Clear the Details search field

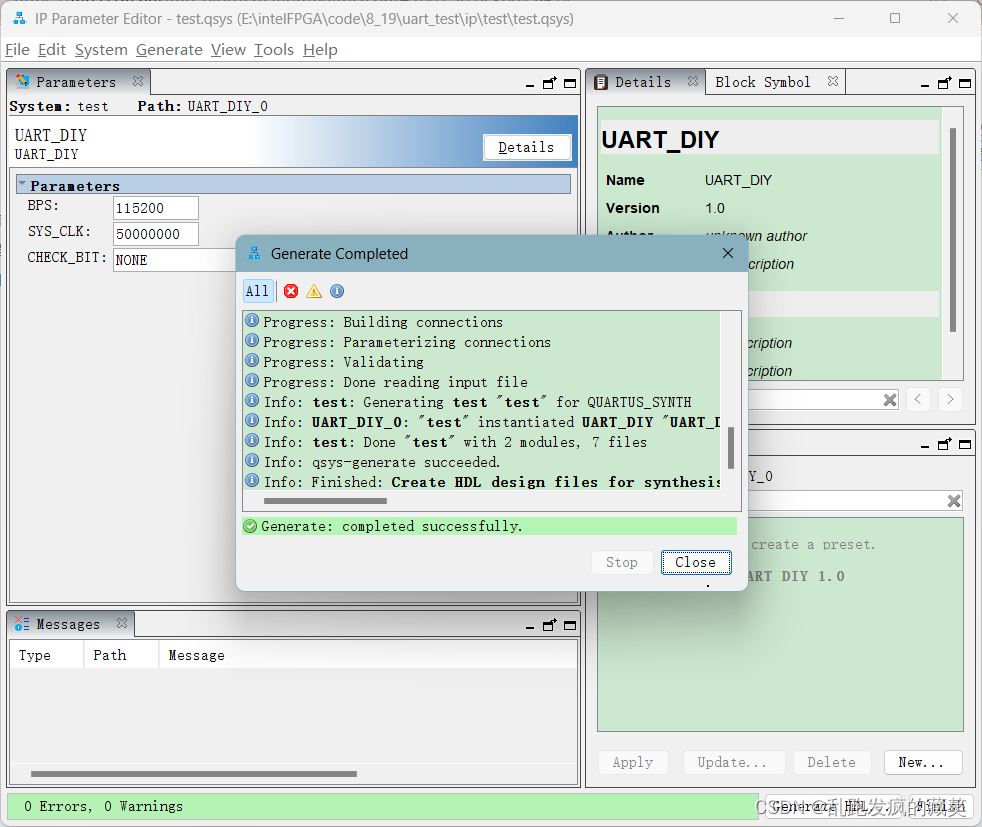[890, 399]
